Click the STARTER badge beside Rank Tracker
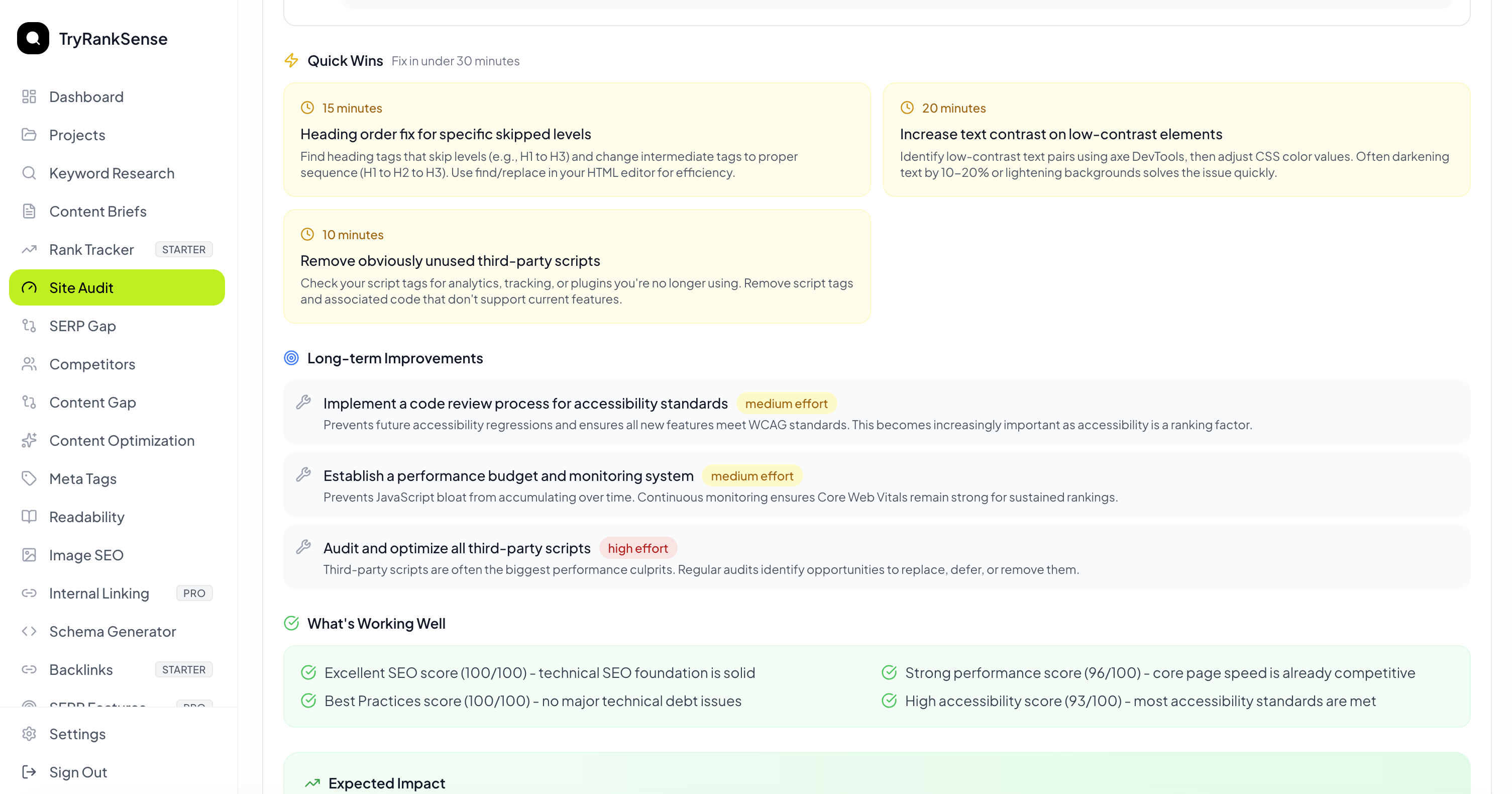The height and width of the screenshot is (794, 1512). 184,249
